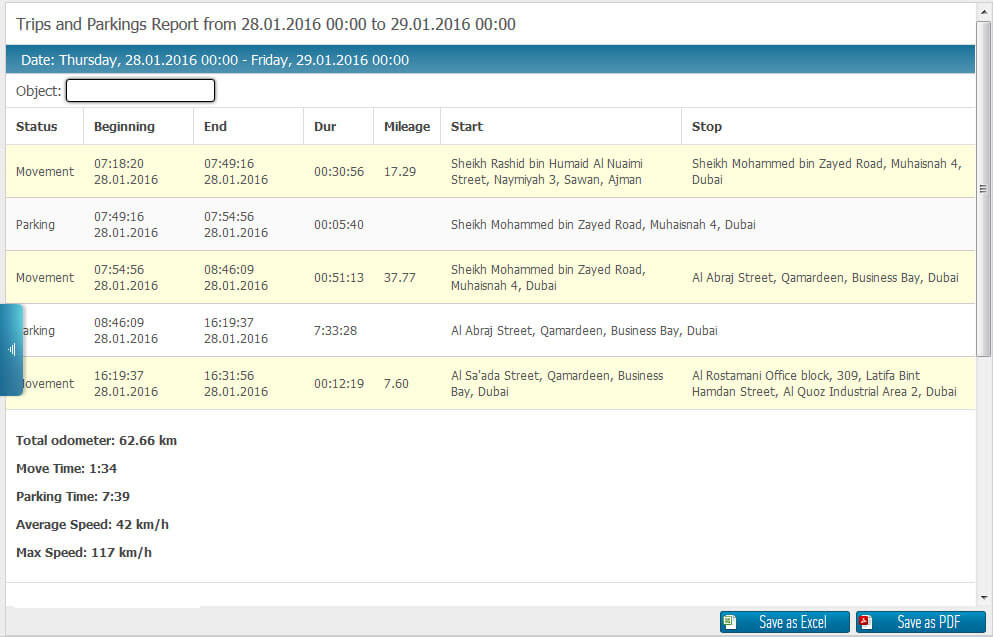Click the Dur column header

(325, 127)
